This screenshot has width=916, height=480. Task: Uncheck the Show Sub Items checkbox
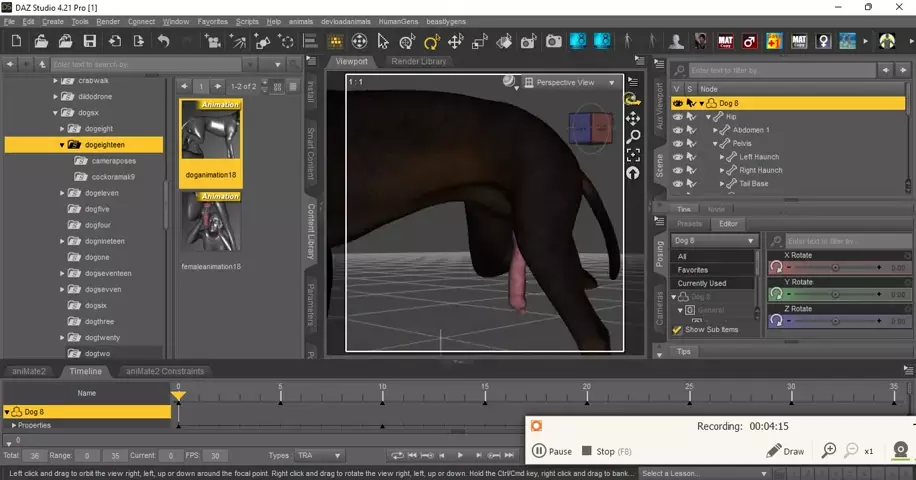click(x=677, y=330)
